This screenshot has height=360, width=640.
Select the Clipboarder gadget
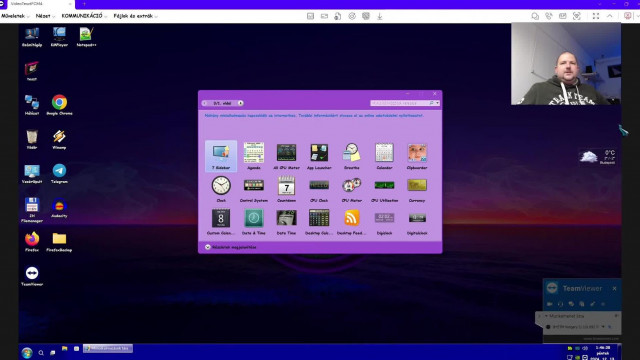click(417, 156)
